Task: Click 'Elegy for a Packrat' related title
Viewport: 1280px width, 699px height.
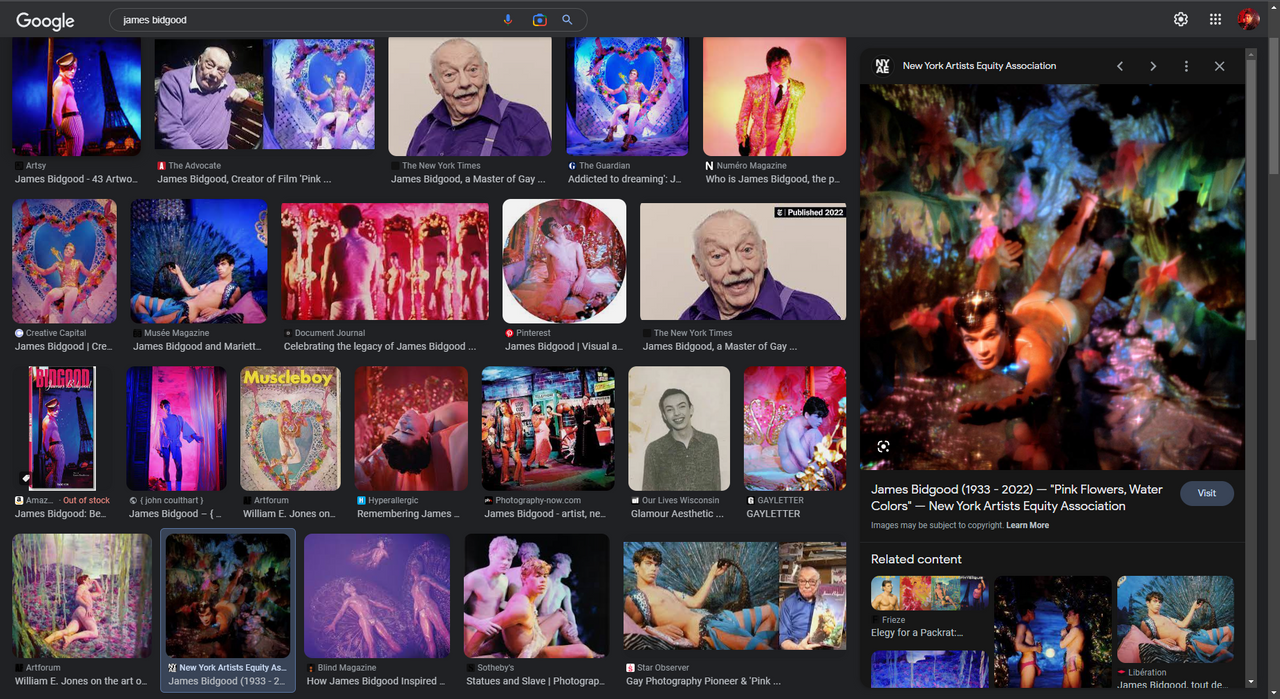Action: point(917,632)
